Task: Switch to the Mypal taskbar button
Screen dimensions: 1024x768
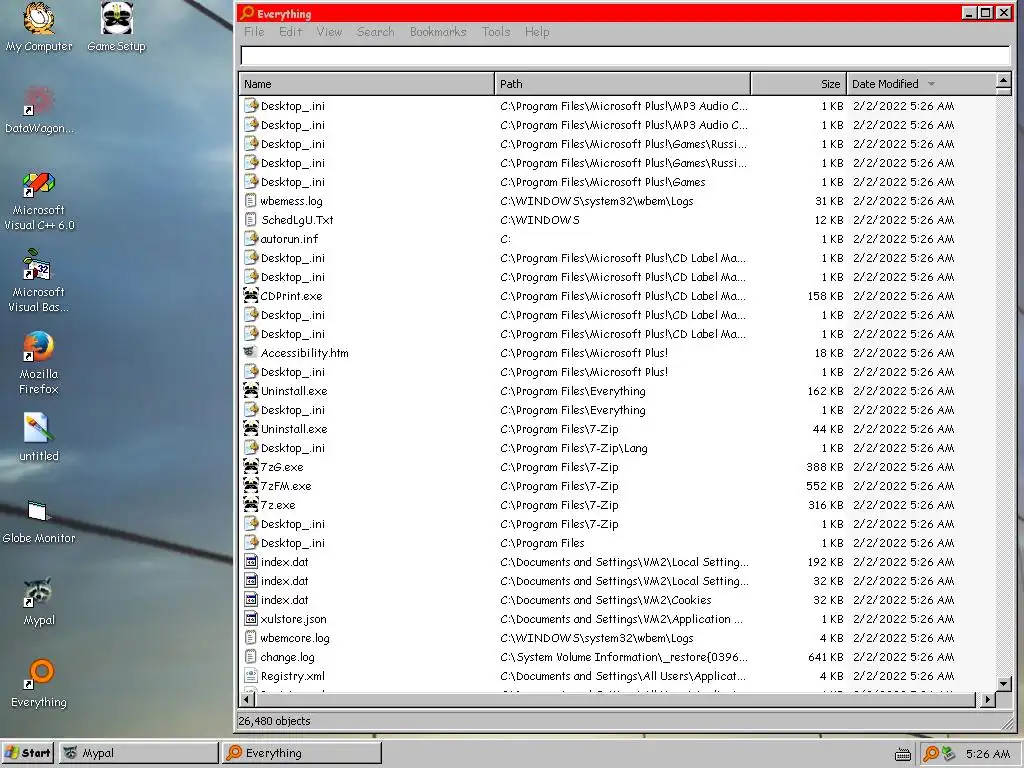Action: tap(138, 753)
